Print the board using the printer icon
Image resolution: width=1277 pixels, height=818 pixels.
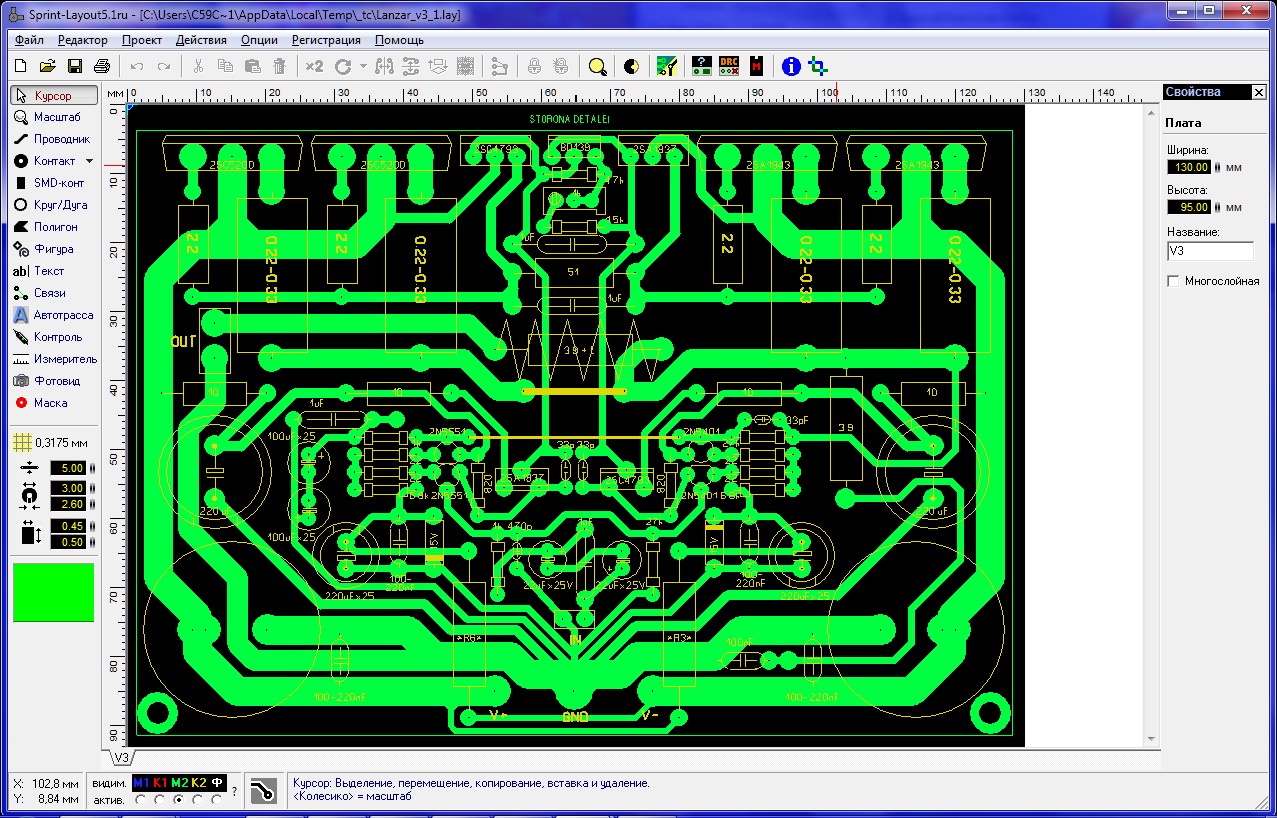click(x=101, y=66)
